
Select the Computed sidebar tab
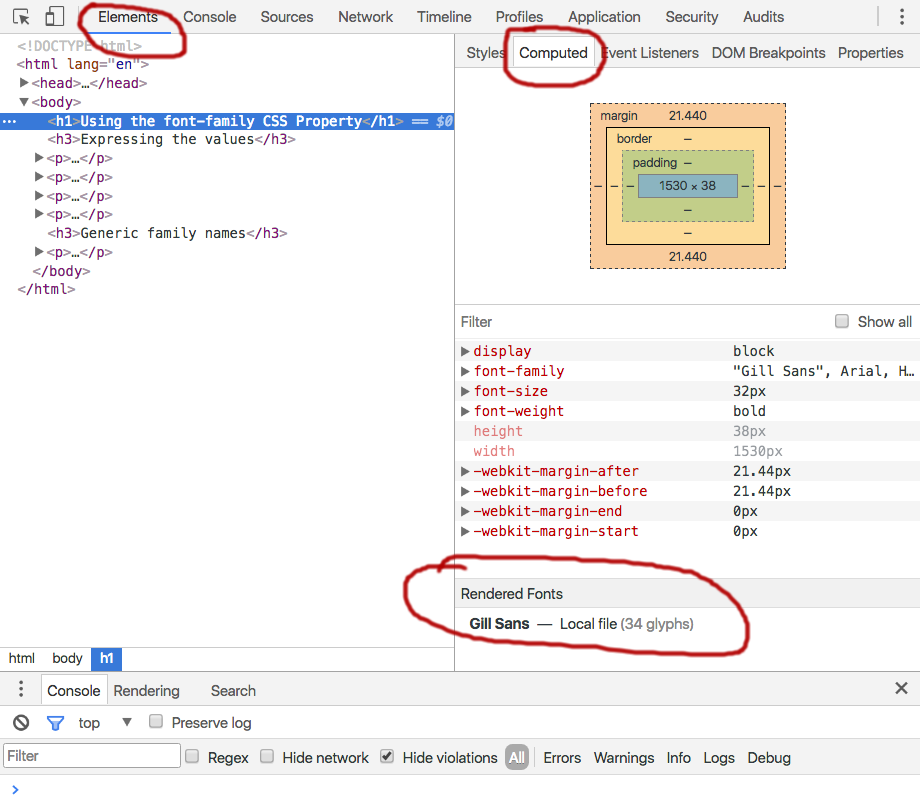point(553,53)
